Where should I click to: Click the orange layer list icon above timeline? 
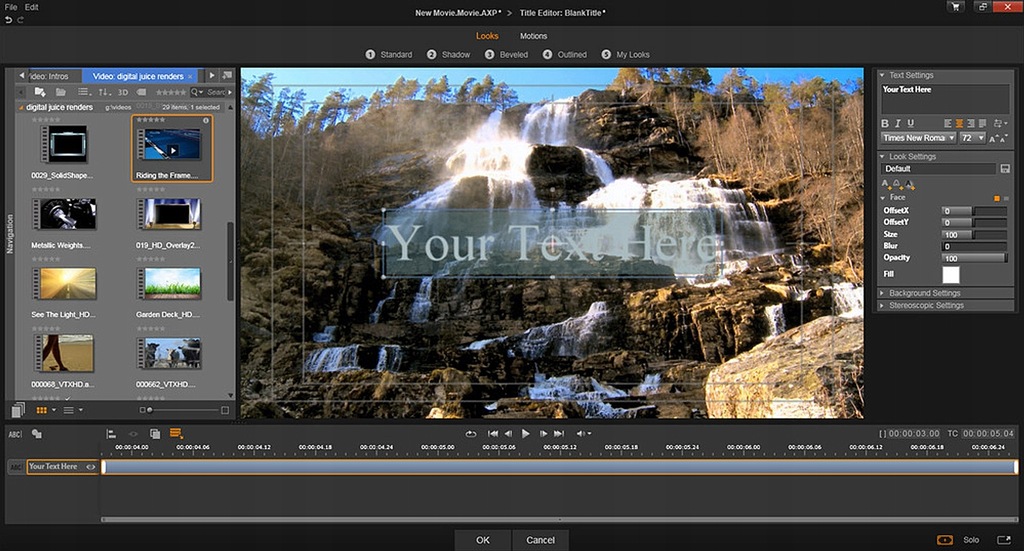click(176, 433)
